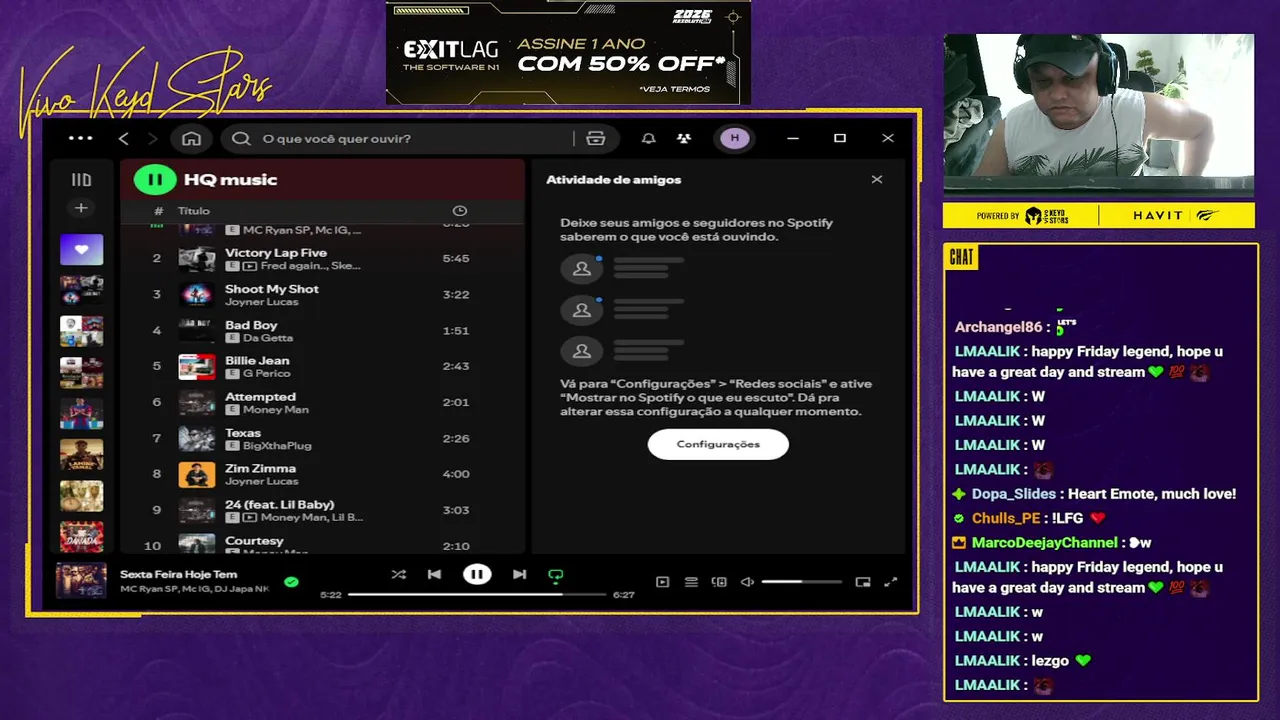Click the search magnifier icon
This screenshot has height=720, width=1280.
point(241,138)
